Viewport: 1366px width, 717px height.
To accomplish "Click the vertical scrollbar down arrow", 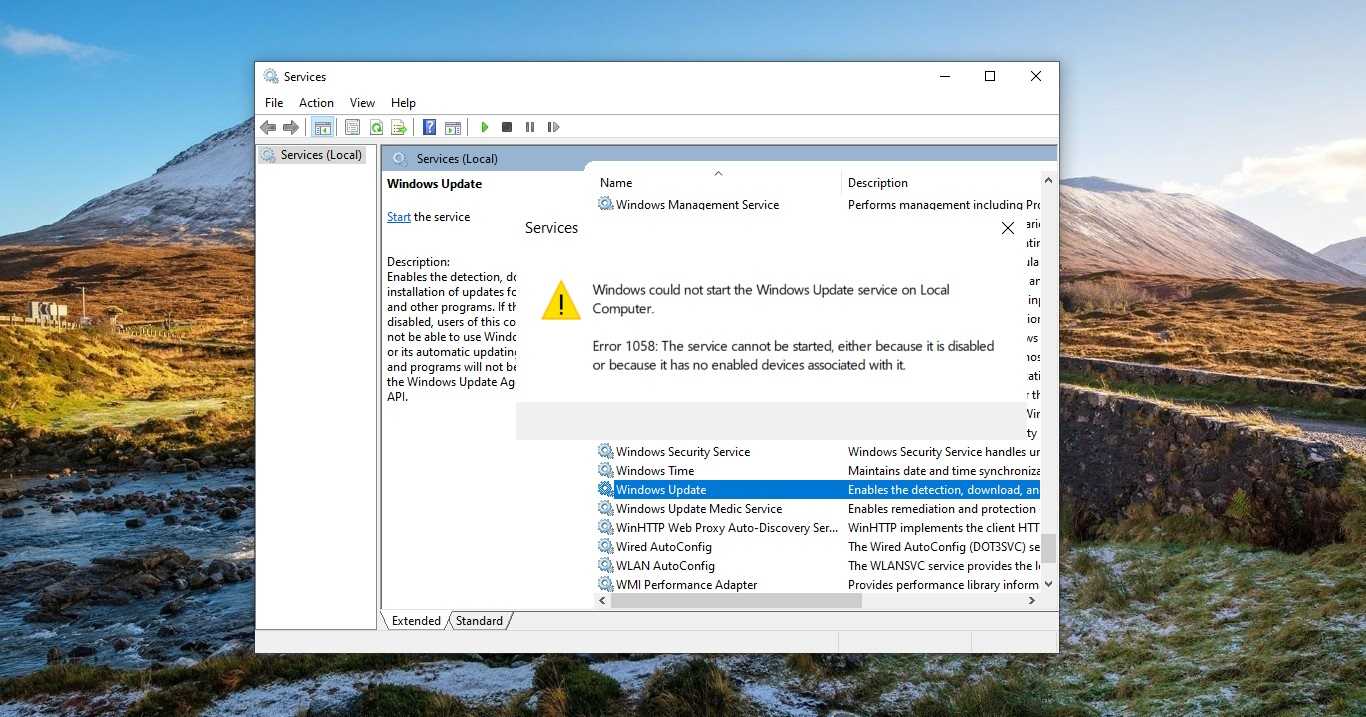I will [1048, 584].
